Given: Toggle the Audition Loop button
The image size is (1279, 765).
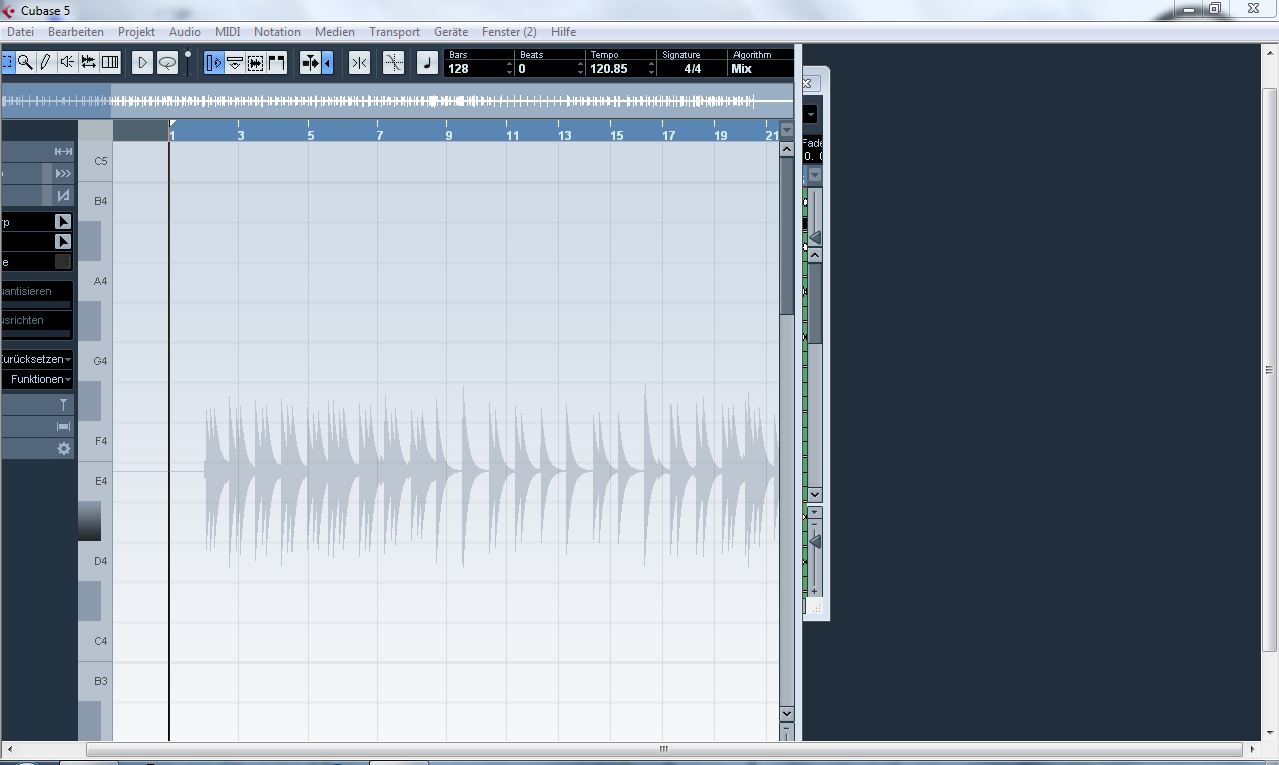Looking at the screenshot, I should tap(167, 62).
